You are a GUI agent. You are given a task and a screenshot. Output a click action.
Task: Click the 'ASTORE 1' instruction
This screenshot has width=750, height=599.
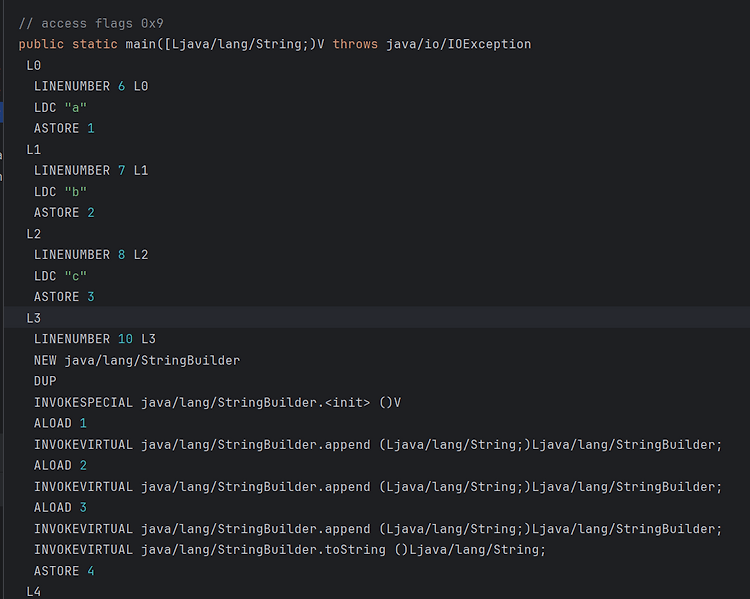(64, 129)
